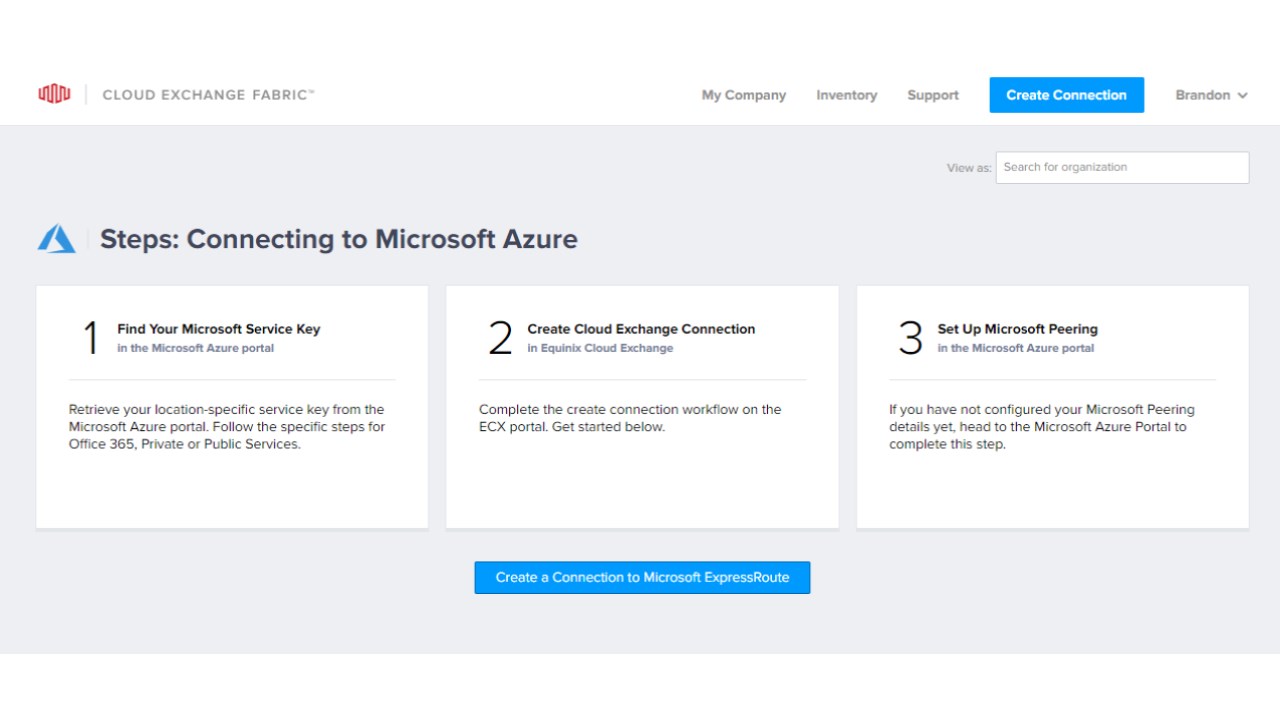1280x720 pixels.
Task: Focus the Search for organization field
Action: [1122, 167]
